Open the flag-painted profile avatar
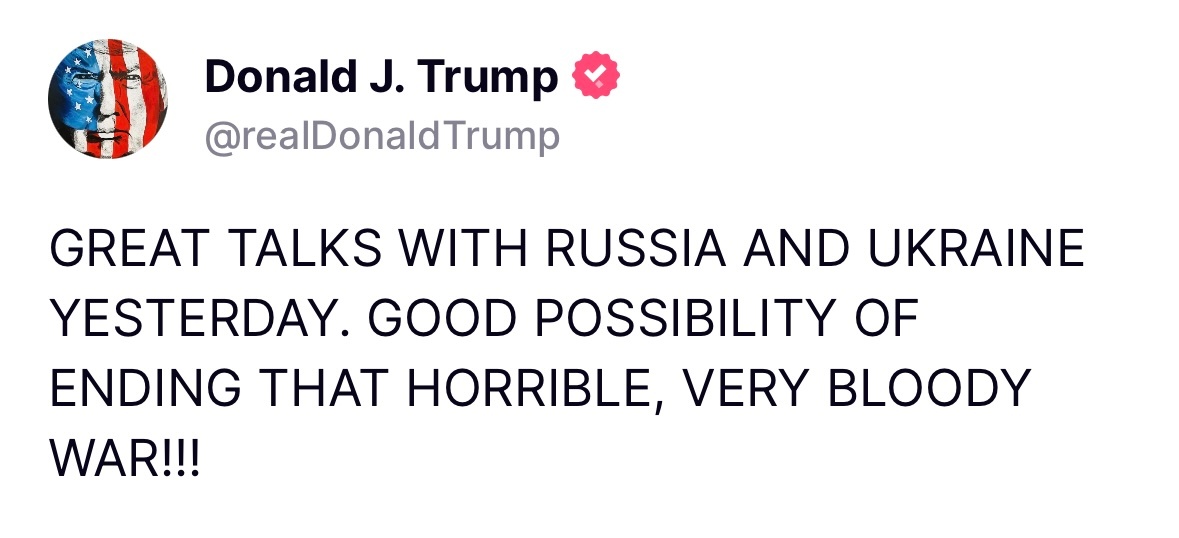Viewport: 1179px width, 538px height. click(x=108, y=98)
